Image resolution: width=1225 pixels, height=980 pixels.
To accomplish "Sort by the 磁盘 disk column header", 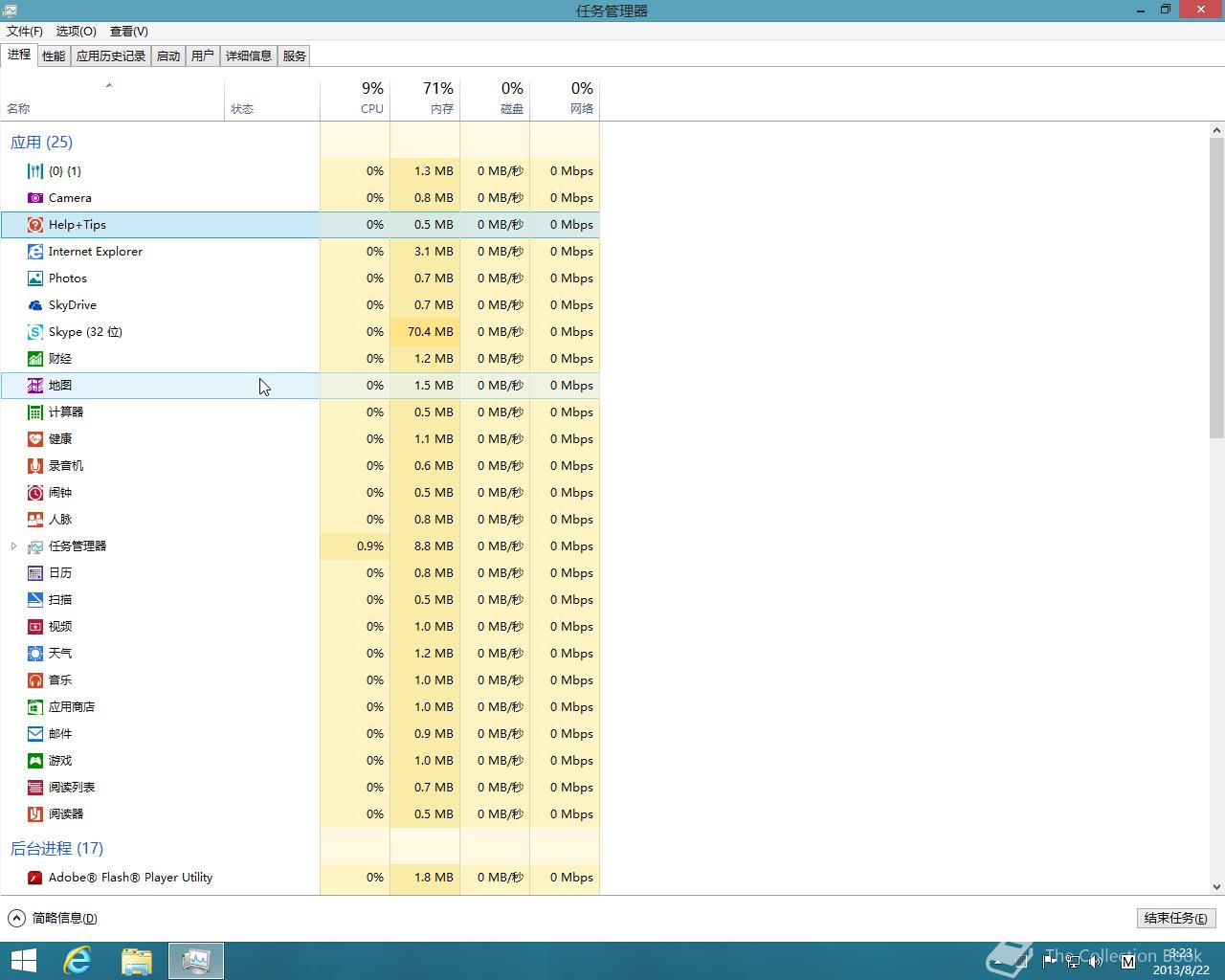I will pos(495,100).
